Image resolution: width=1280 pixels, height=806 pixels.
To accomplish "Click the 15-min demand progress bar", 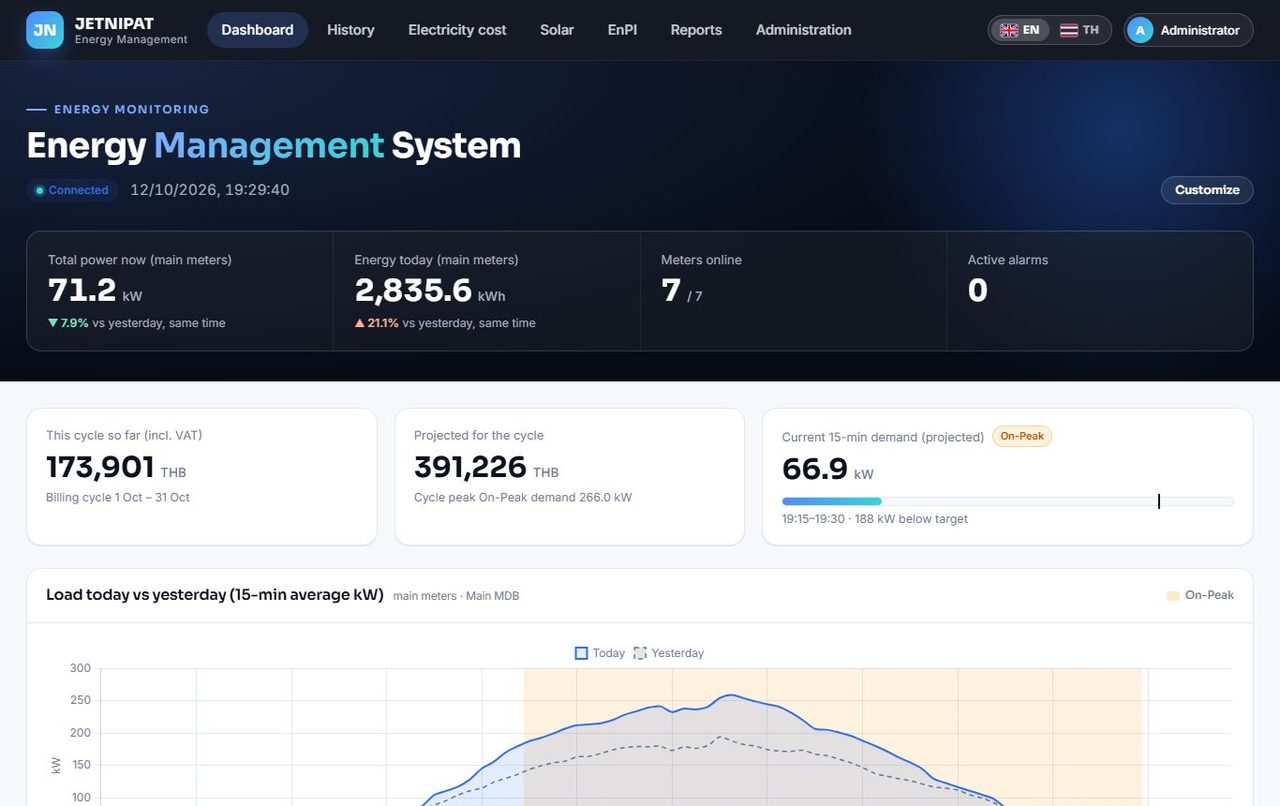I will [x=1007, y=501].
